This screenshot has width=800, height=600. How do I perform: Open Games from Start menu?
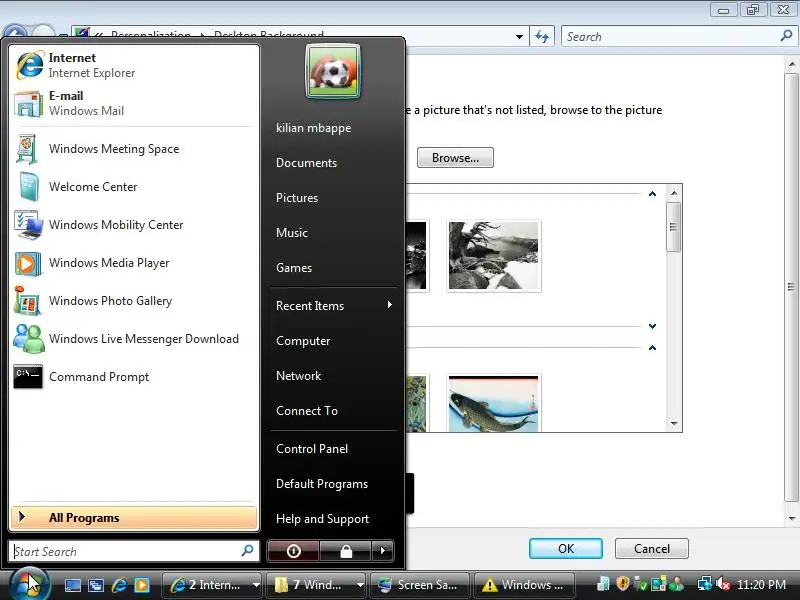(x=294, y=268)
